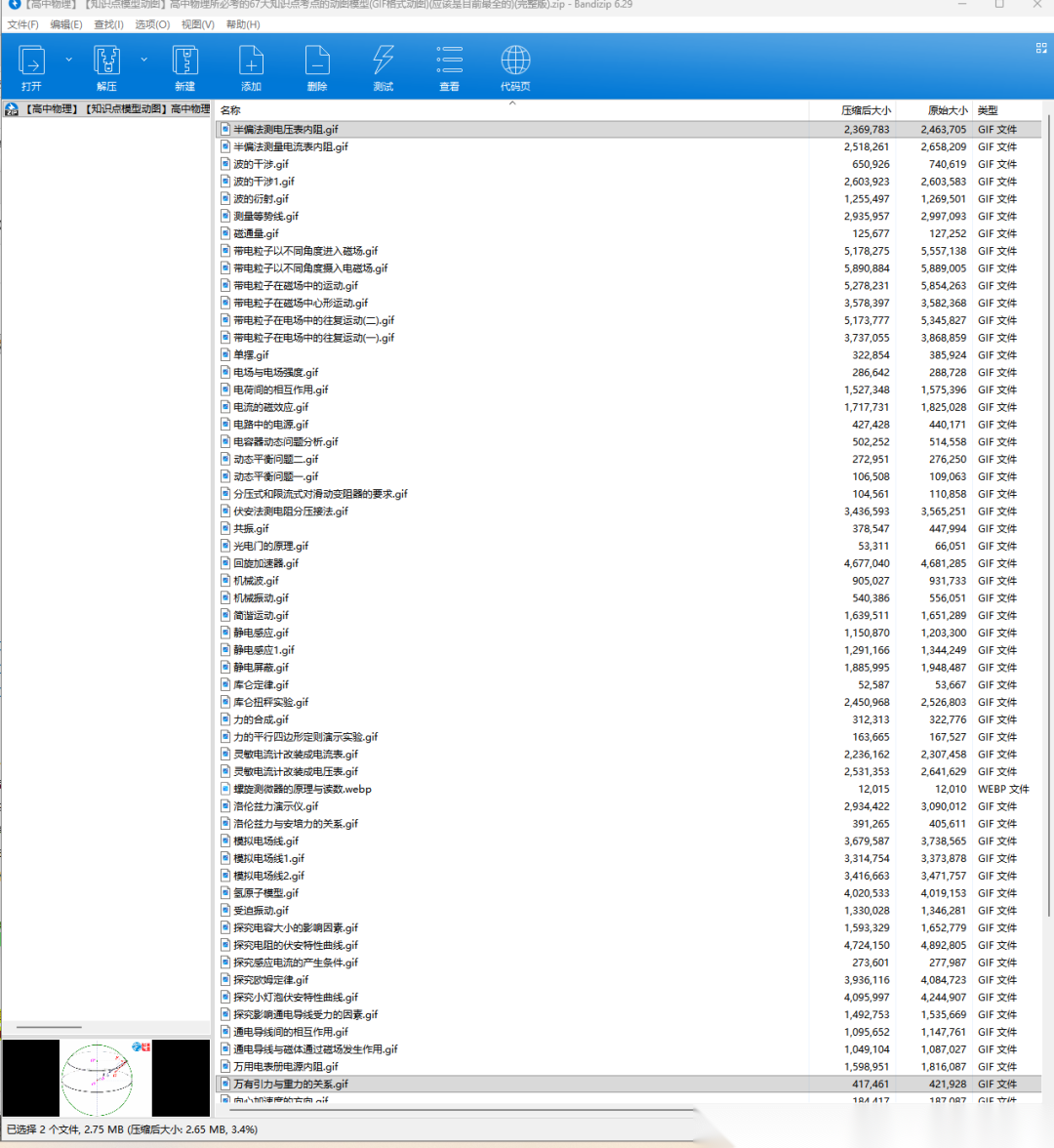Run archive test with the 测试 icon
Viewport: 1054px width, 1148px height.
point(383,66)
